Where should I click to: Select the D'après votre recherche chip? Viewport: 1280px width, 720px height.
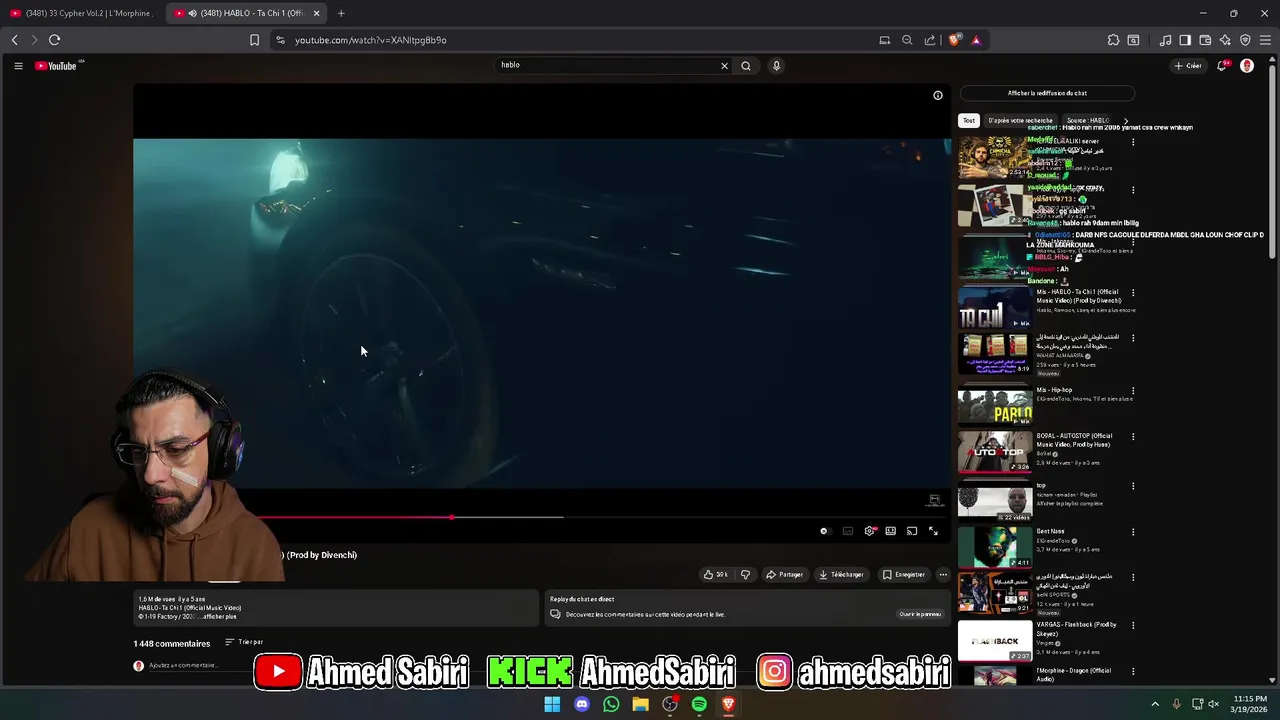click(x=1020, y=121)
